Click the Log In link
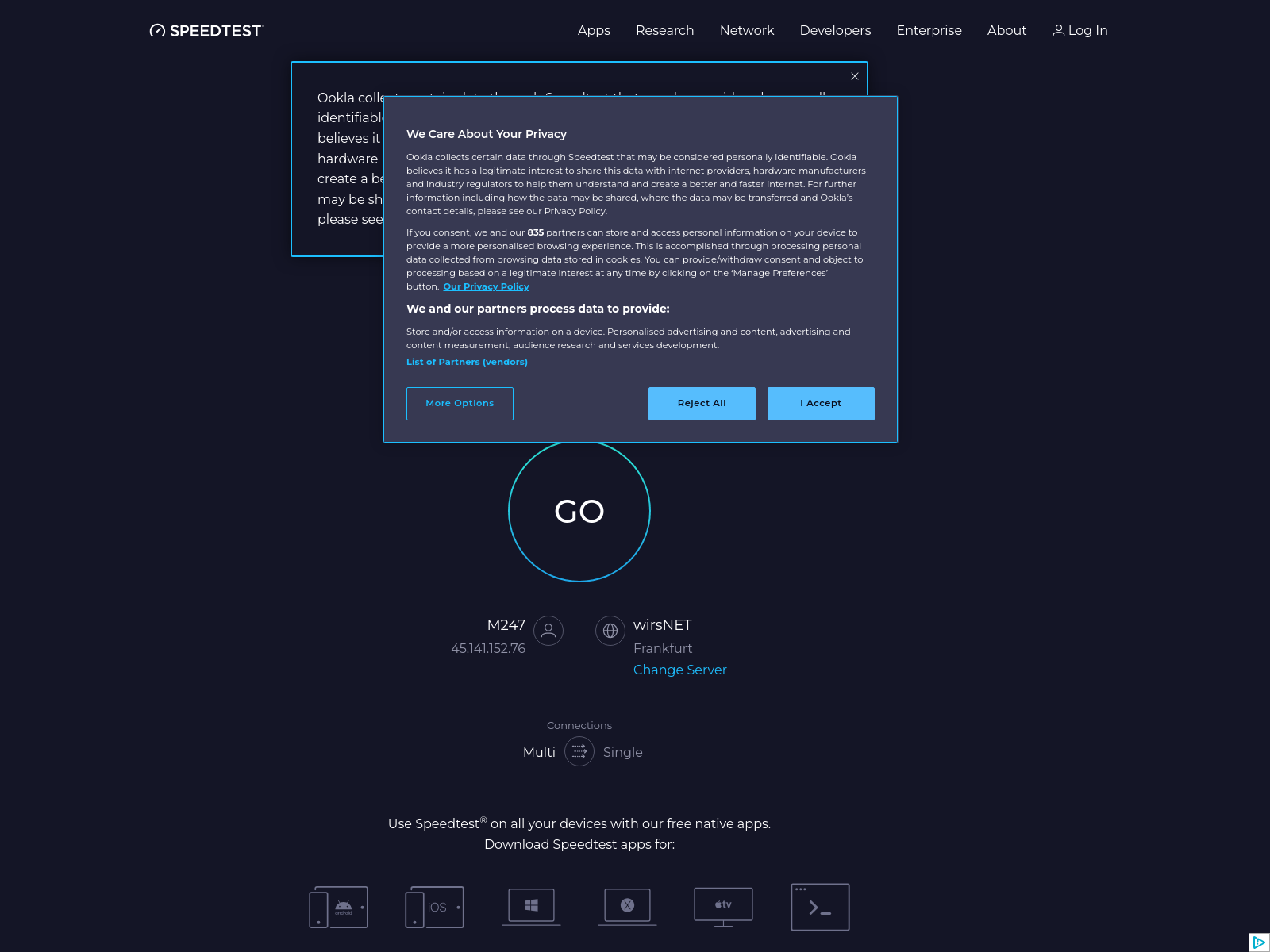 [x=1080, y=30]
